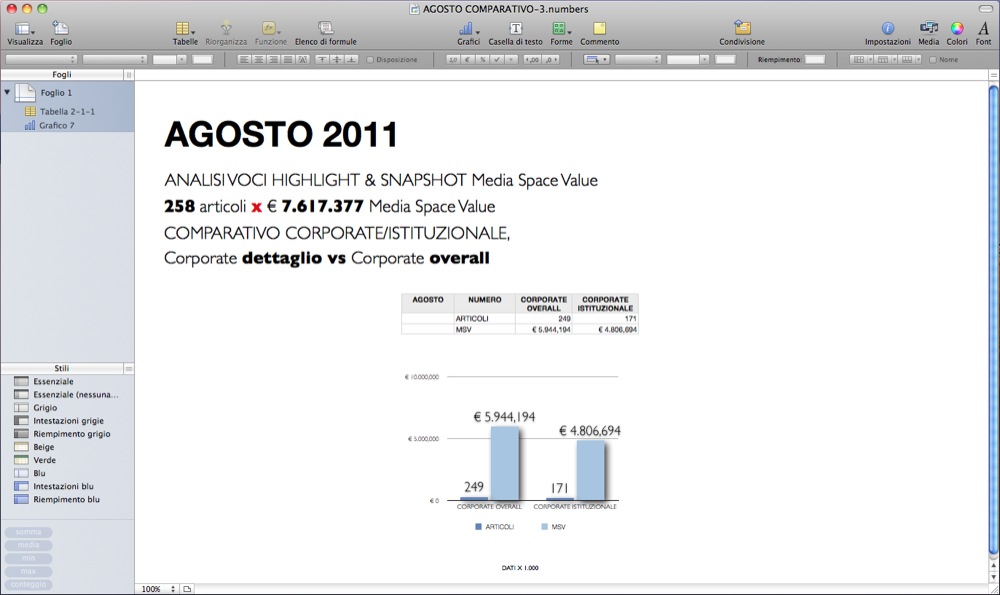Open the 100% zoom level popup
The width and height of the screenshot is (1000, 595).
157,589
